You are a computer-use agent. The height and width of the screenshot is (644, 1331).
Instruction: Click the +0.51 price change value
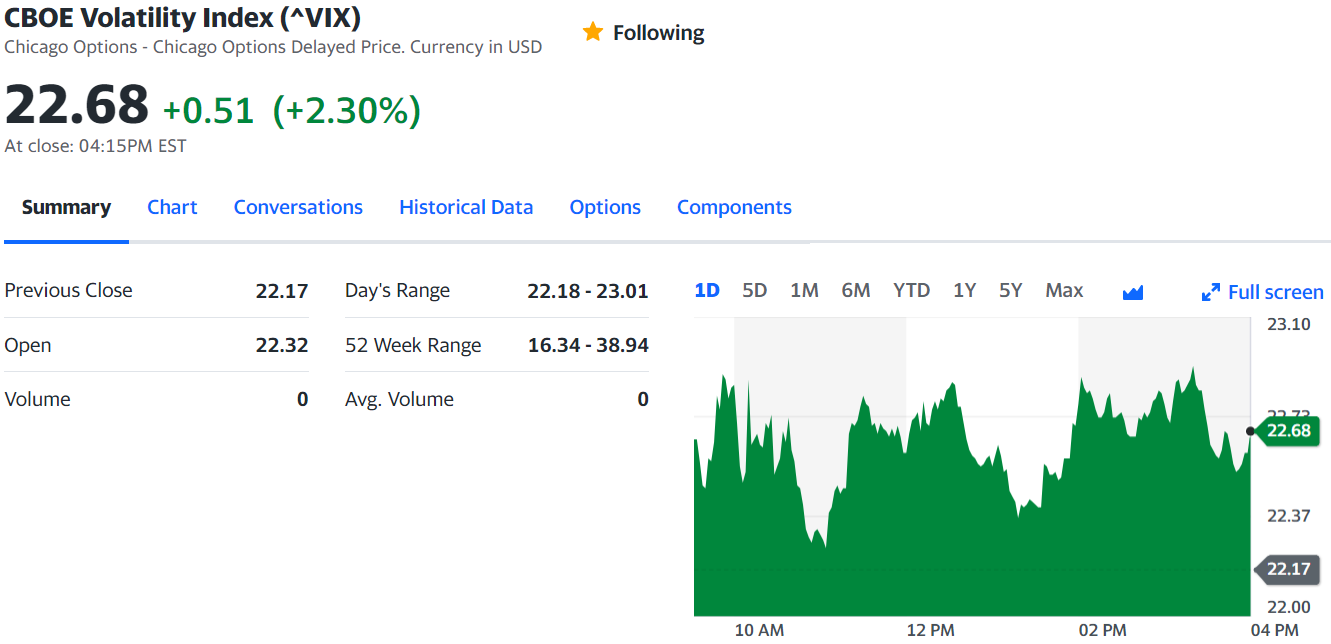pyautogui.click(x=209, y=110)
